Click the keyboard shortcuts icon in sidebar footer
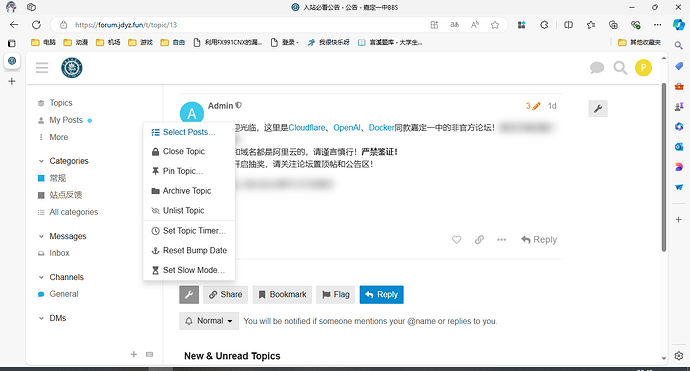Screen dimensions: 690x371 coord(150,354)
